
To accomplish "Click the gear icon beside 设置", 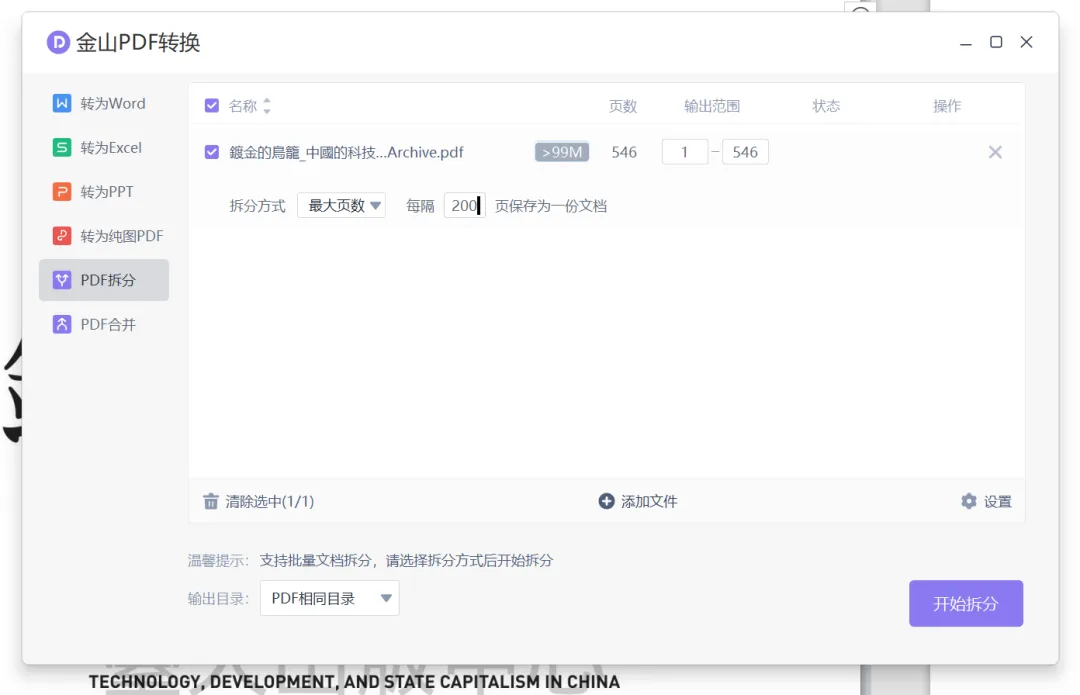I will [969, 501].
